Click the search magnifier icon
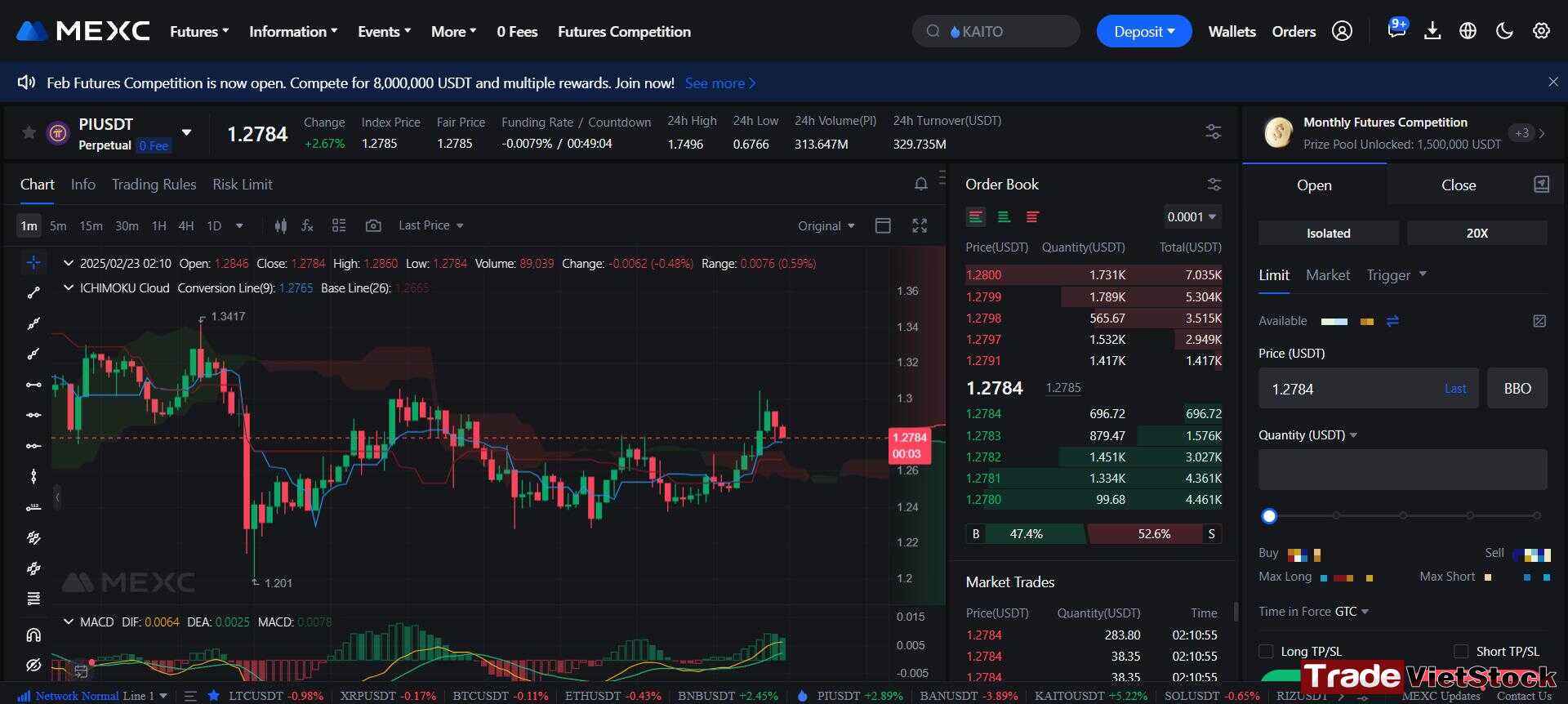This screenshot has width=1568, height=704. pos(933,31)
